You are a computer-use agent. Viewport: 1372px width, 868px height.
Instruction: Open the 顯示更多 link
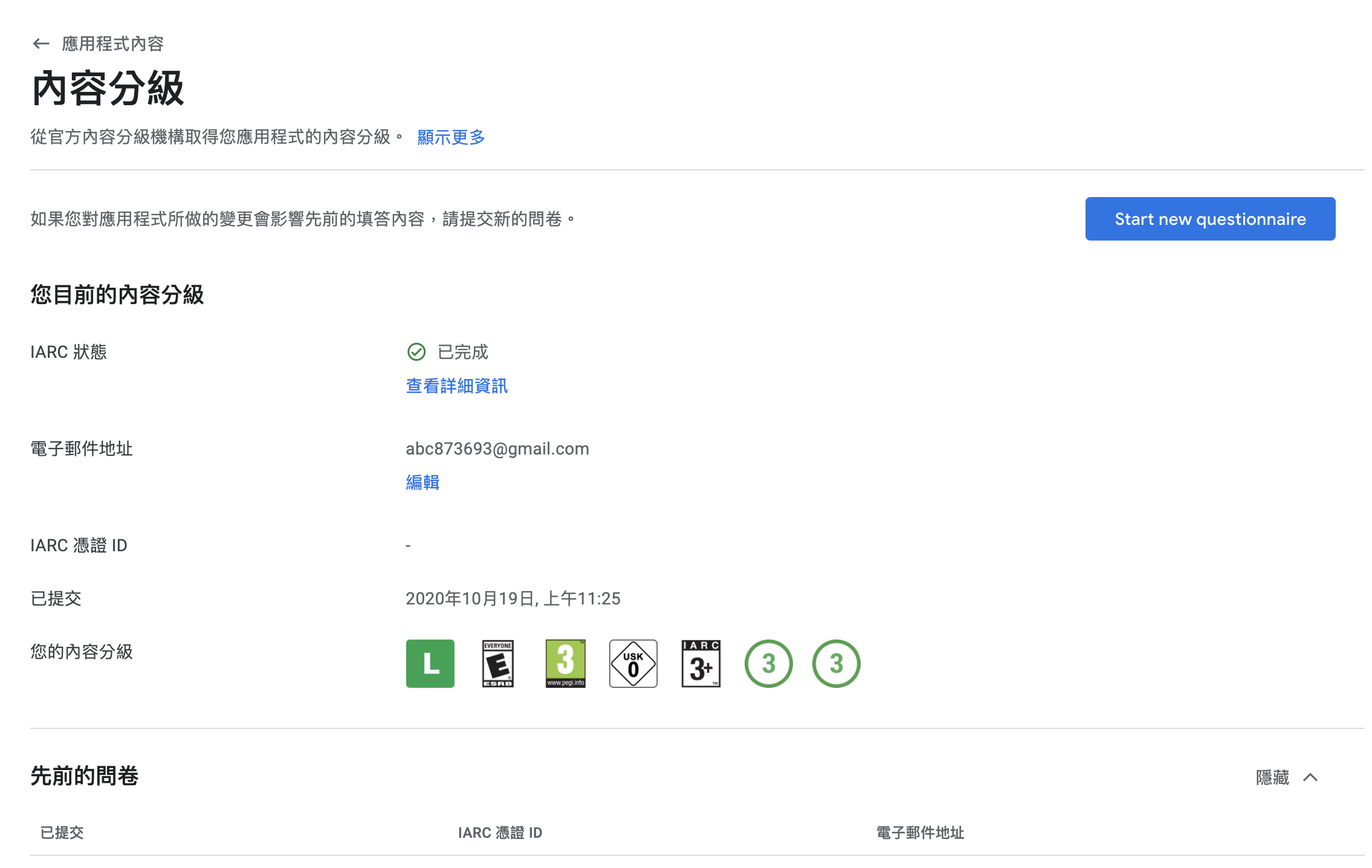click(x=451, y=137)
